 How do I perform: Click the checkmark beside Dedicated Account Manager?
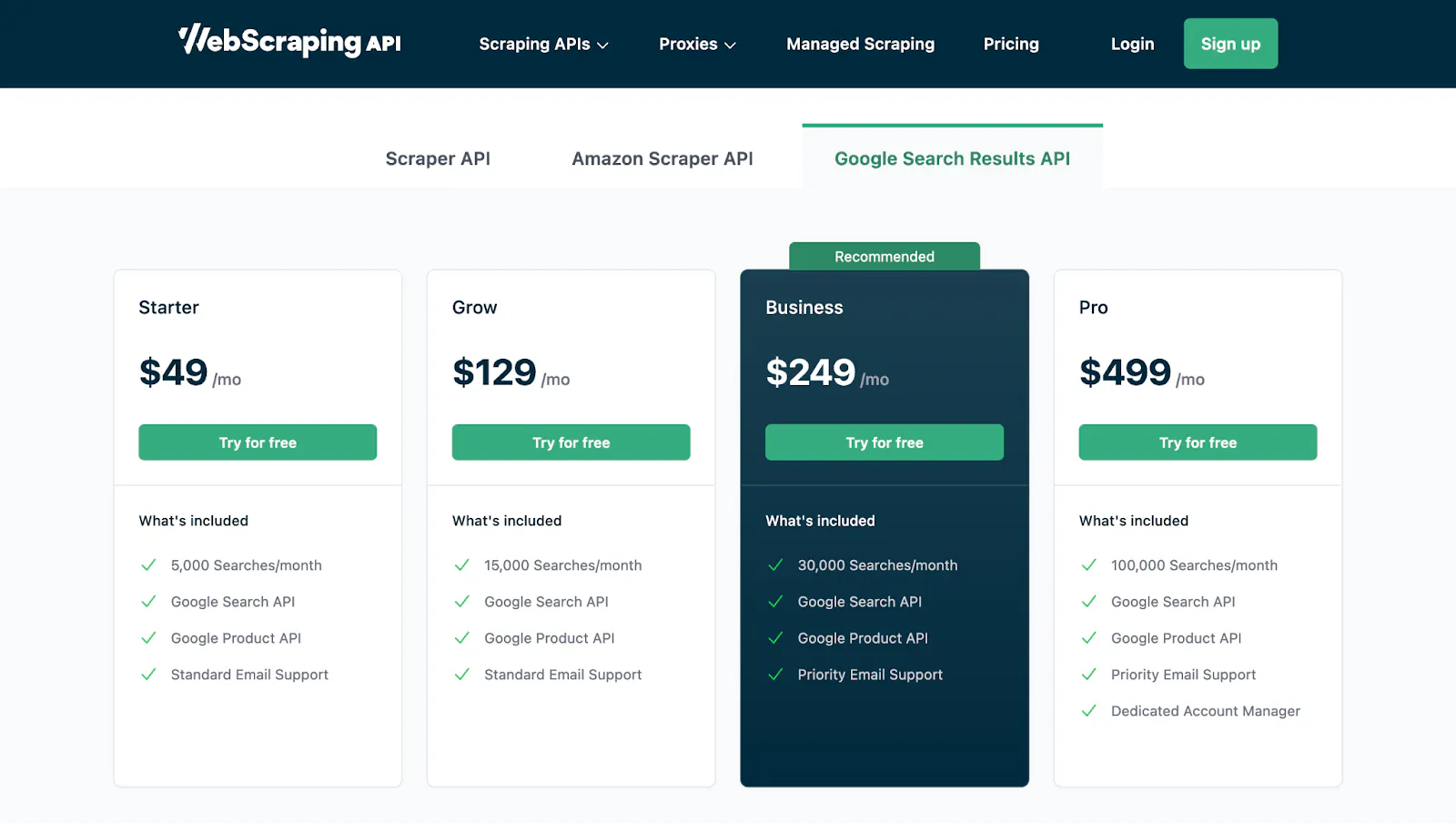tap(1088, 711)
